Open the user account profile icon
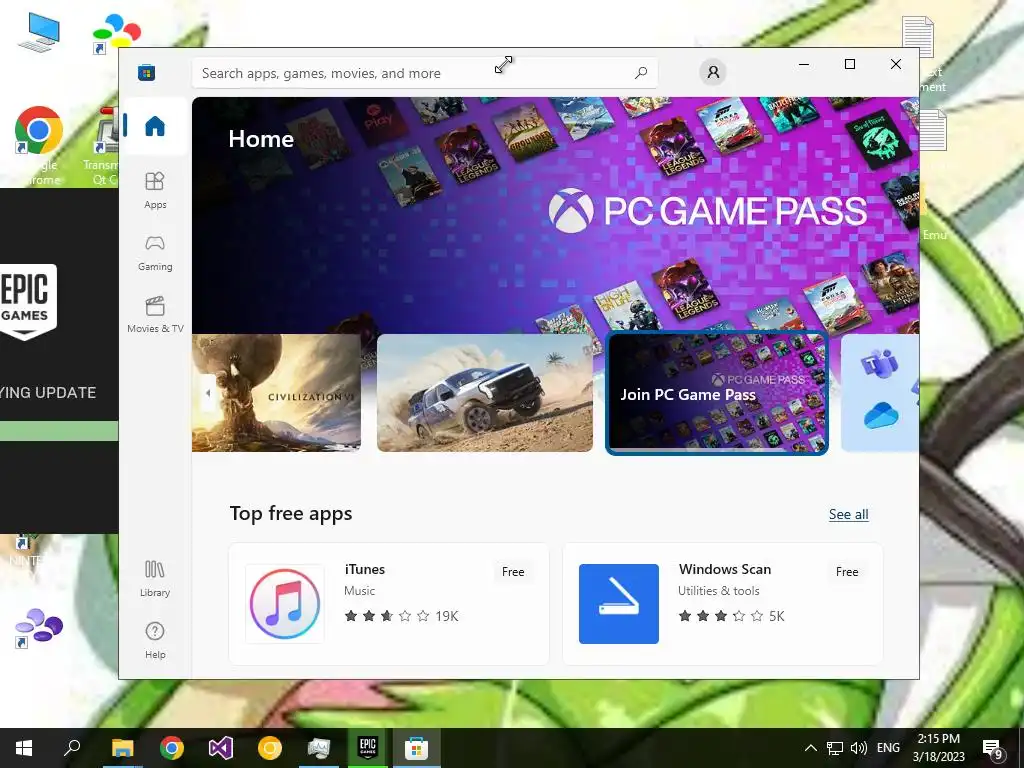This screenshot has height=768, width=1024. tap(713, 72)
